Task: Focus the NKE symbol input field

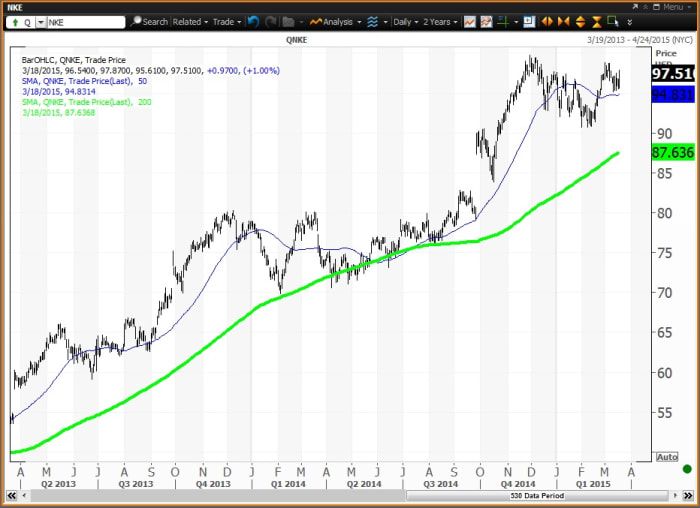Action: click(86, 22)
